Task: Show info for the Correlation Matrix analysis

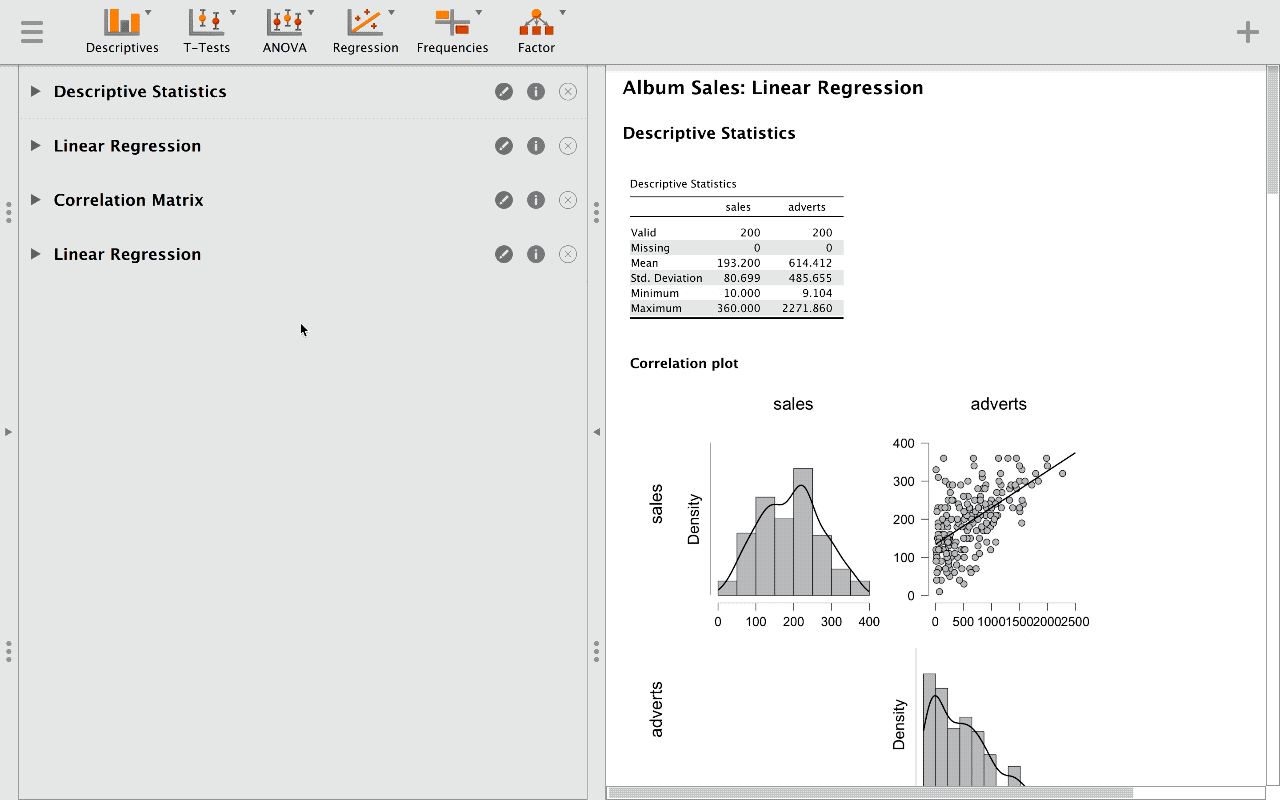Action: (535, 199)
